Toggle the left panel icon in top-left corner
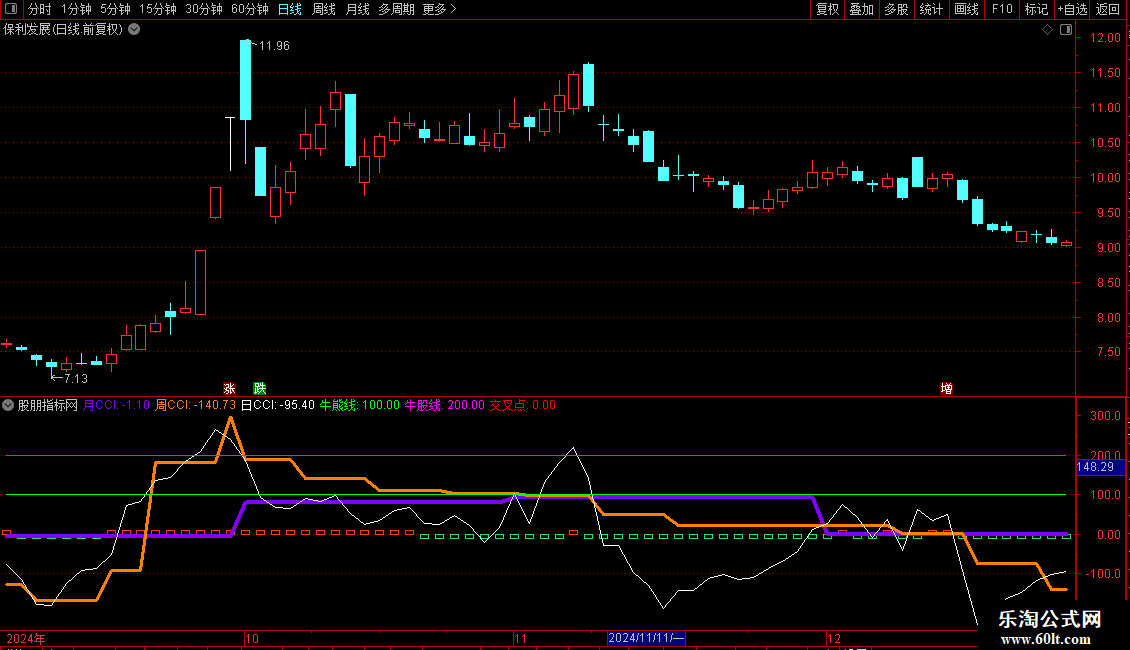This screenshot has width=1130, height=650. (11, 9)
